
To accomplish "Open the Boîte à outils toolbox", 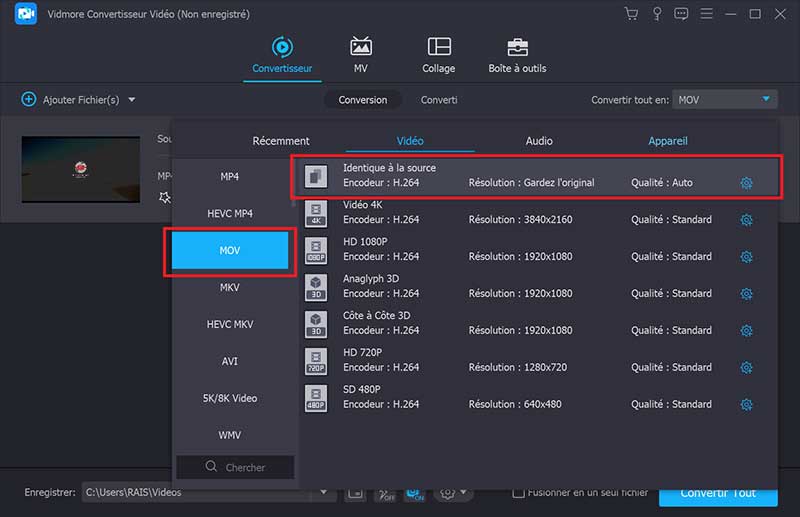I will [x=517, y=55].
